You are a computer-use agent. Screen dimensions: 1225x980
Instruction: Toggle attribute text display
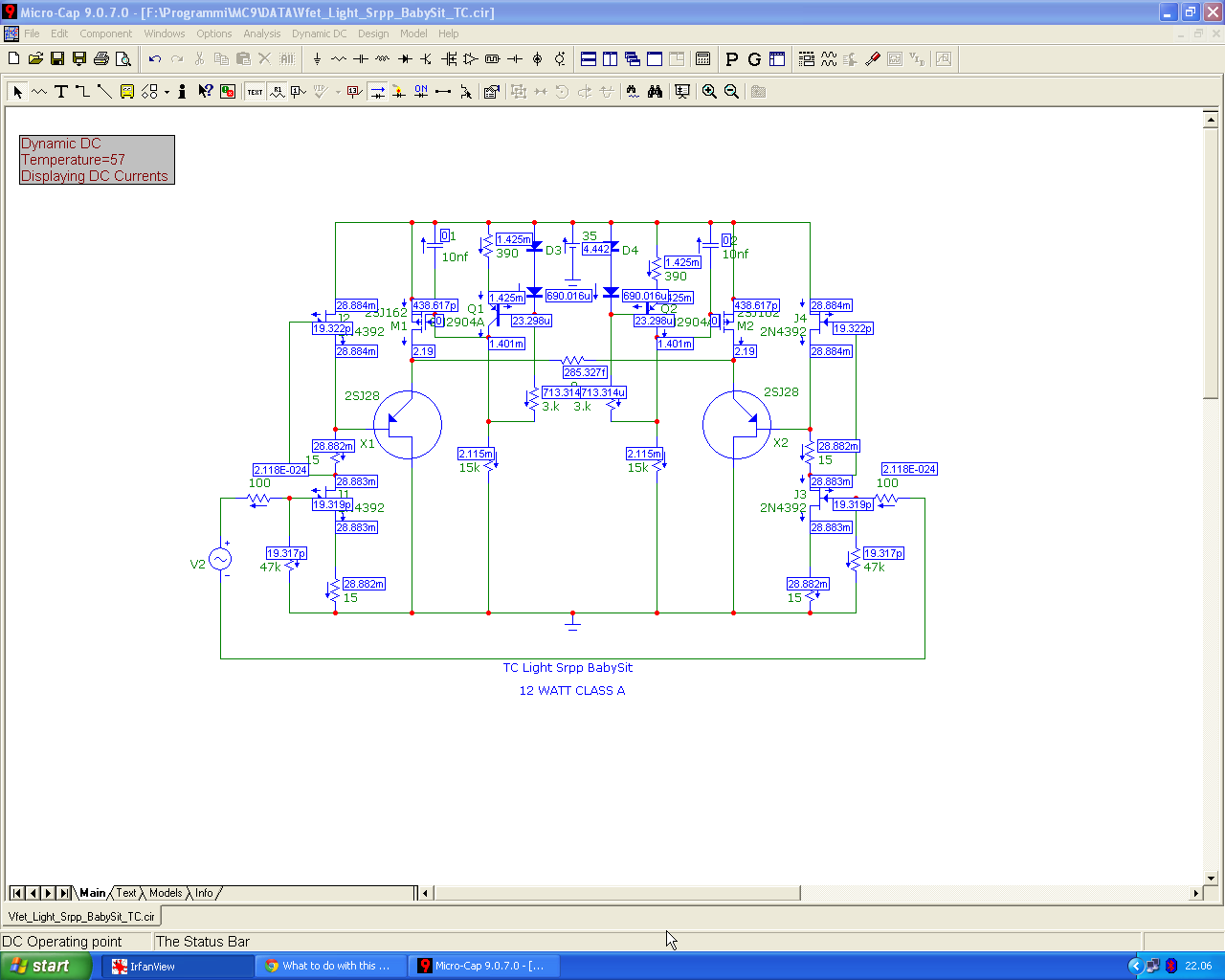point(277,92)
